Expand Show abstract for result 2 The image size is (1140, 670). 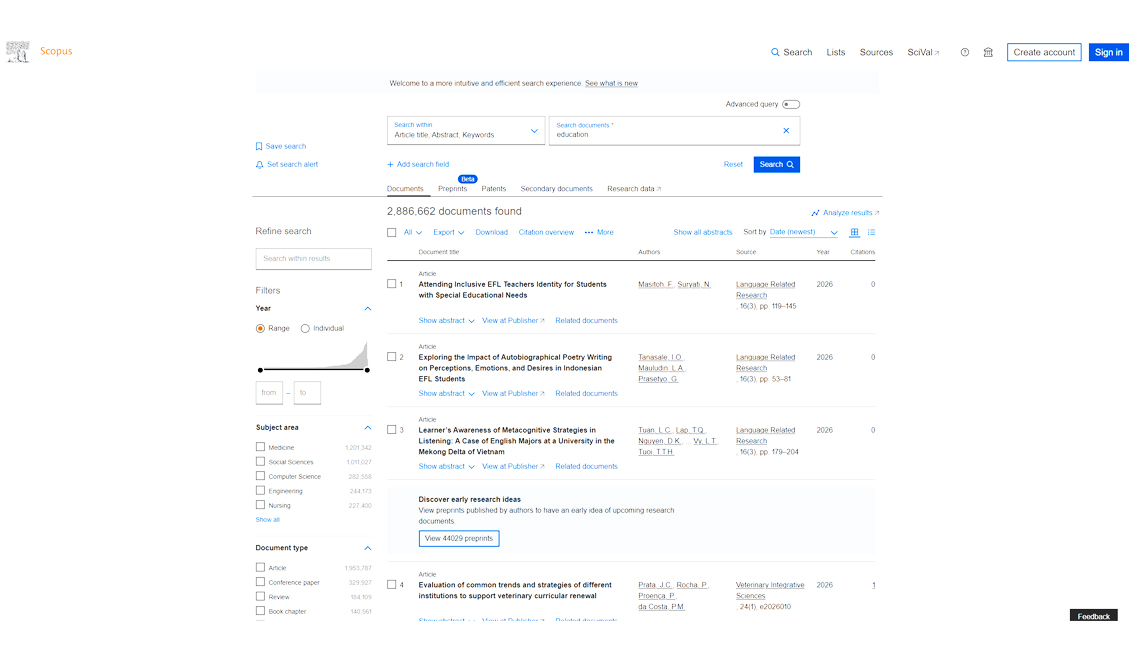tap(446, 393)
